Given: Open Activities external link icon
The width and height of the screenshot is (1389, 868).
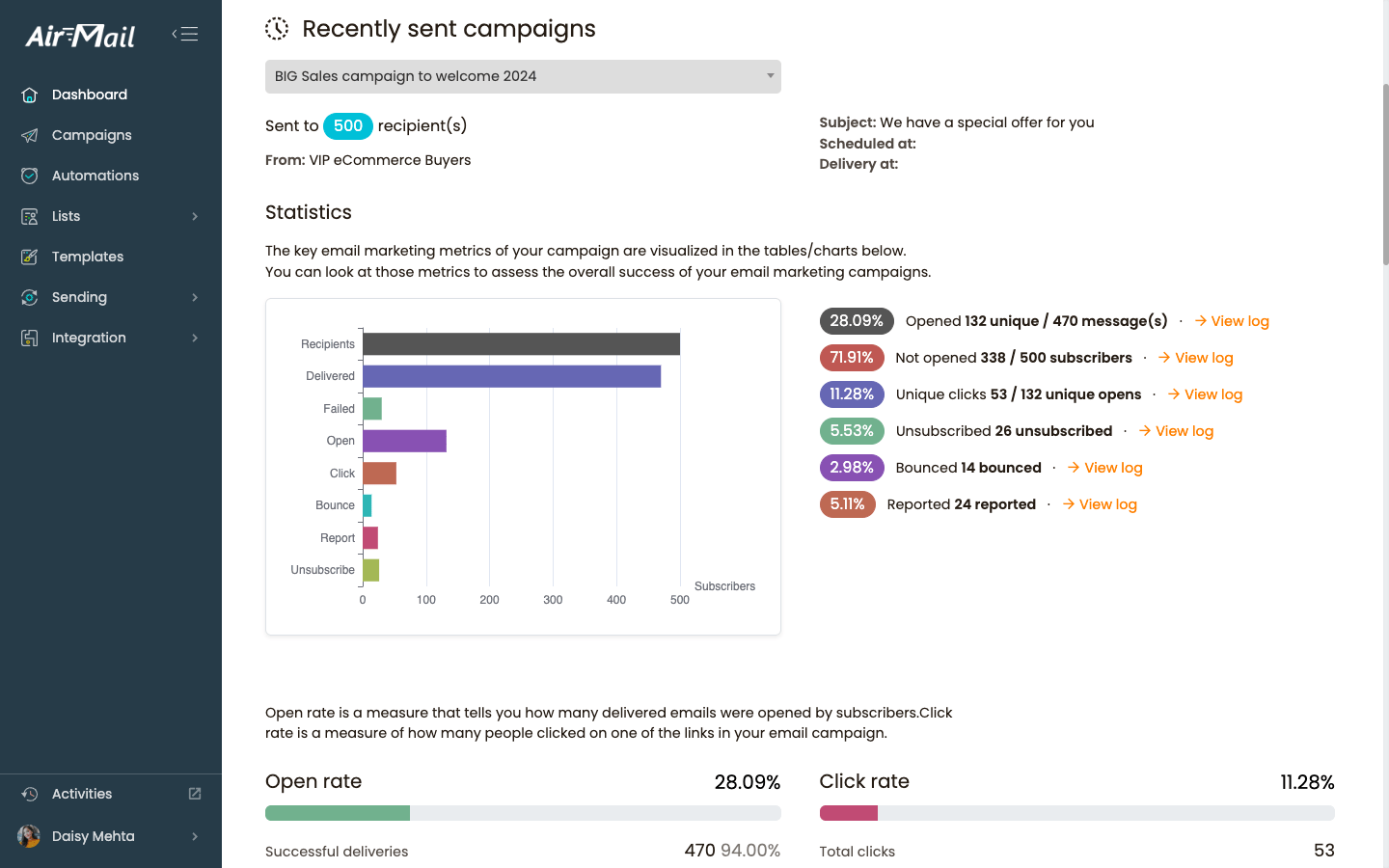Looking at the screenshot, I should tap(195, 794).
